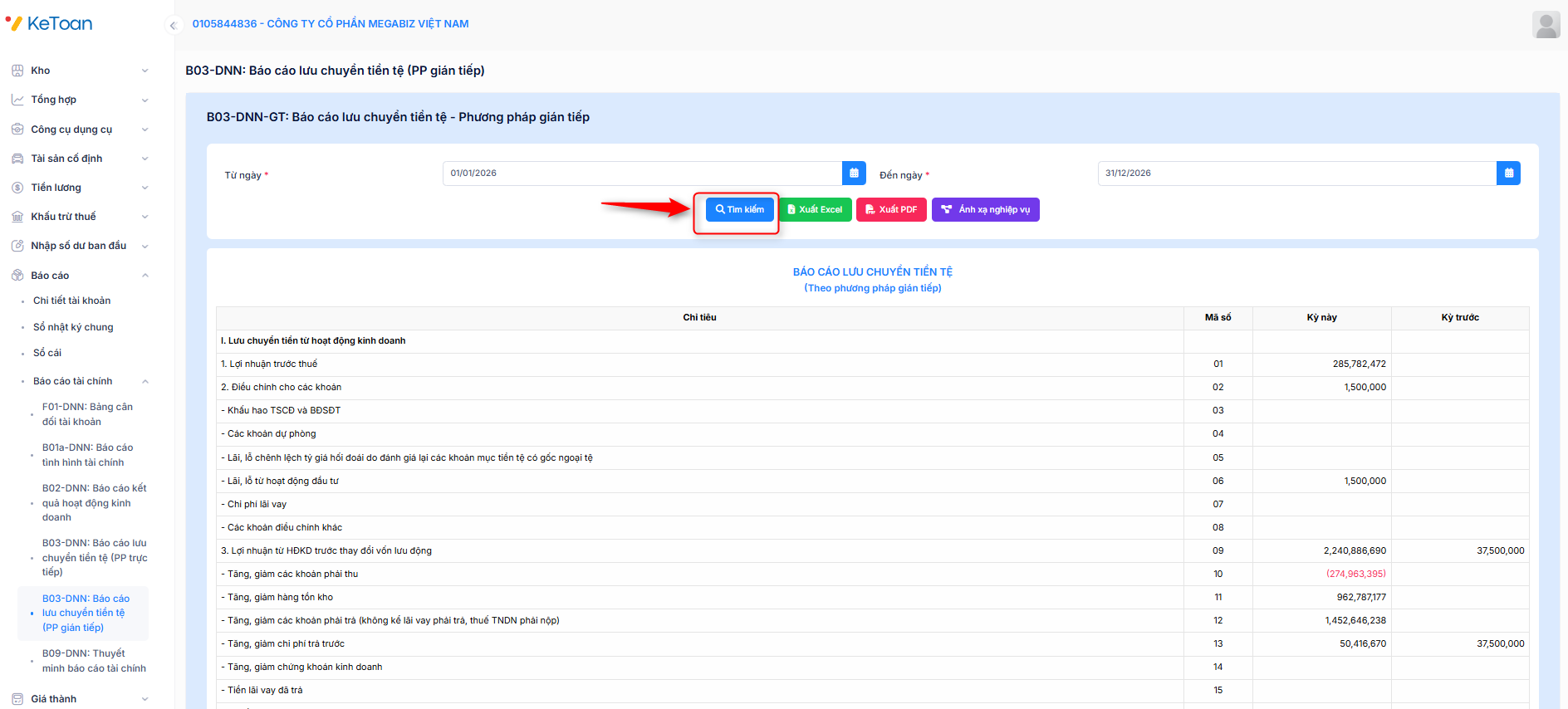Click the value 1,452,646,238
This screenshot has width=1568, height=709.
click(1355, 621)
